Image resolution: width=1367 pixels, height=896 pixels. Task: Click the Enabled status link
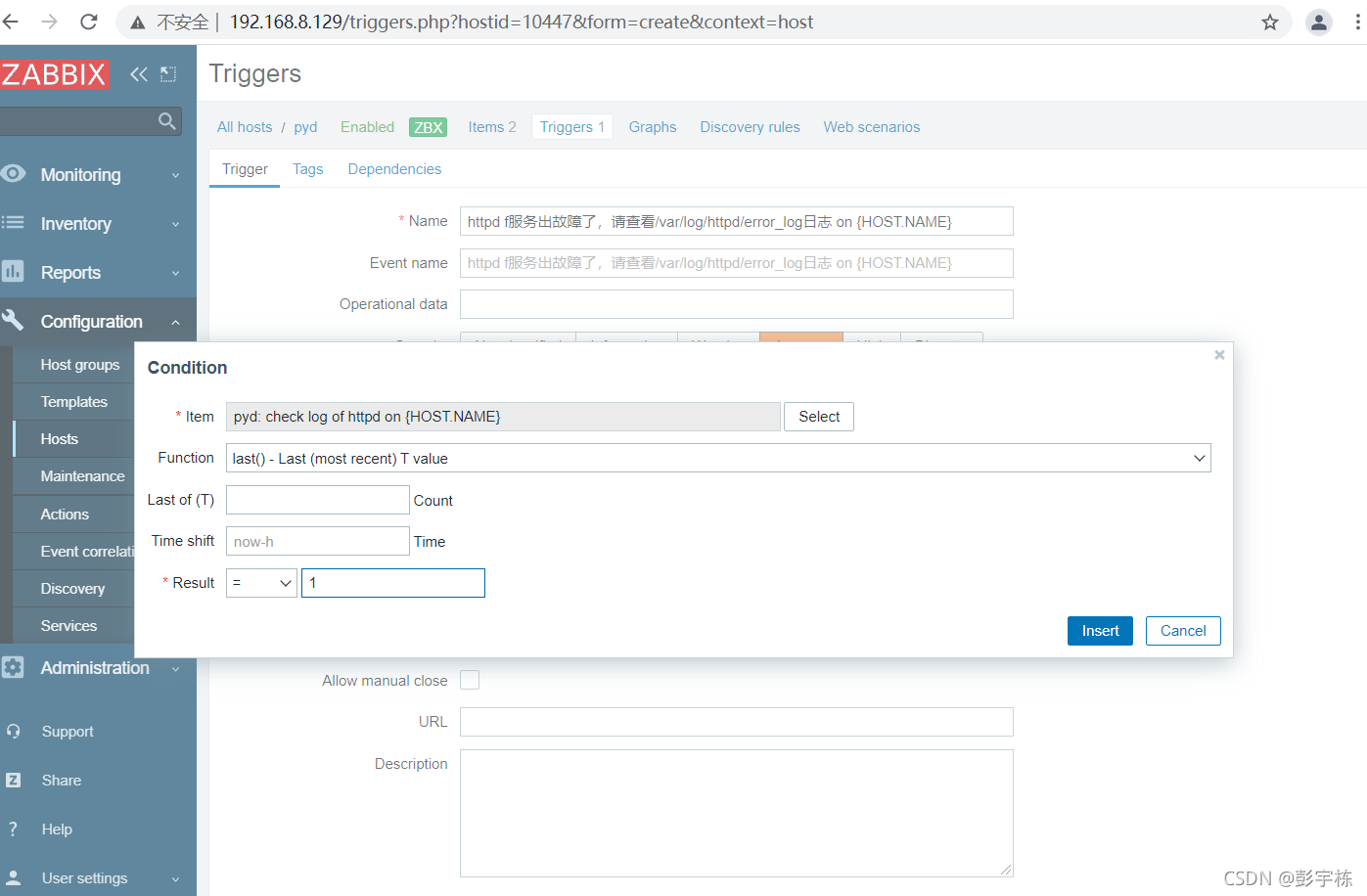click(367, 127)
